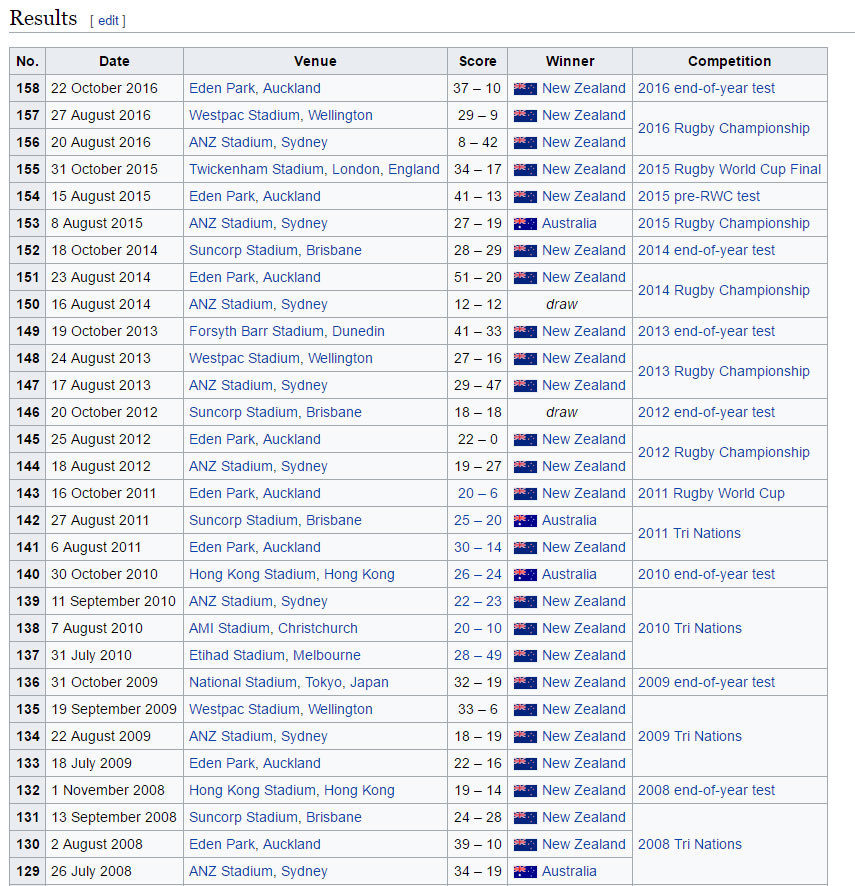
Task: Click the Australia flag in row 129
Action: [x=525, y=871]
